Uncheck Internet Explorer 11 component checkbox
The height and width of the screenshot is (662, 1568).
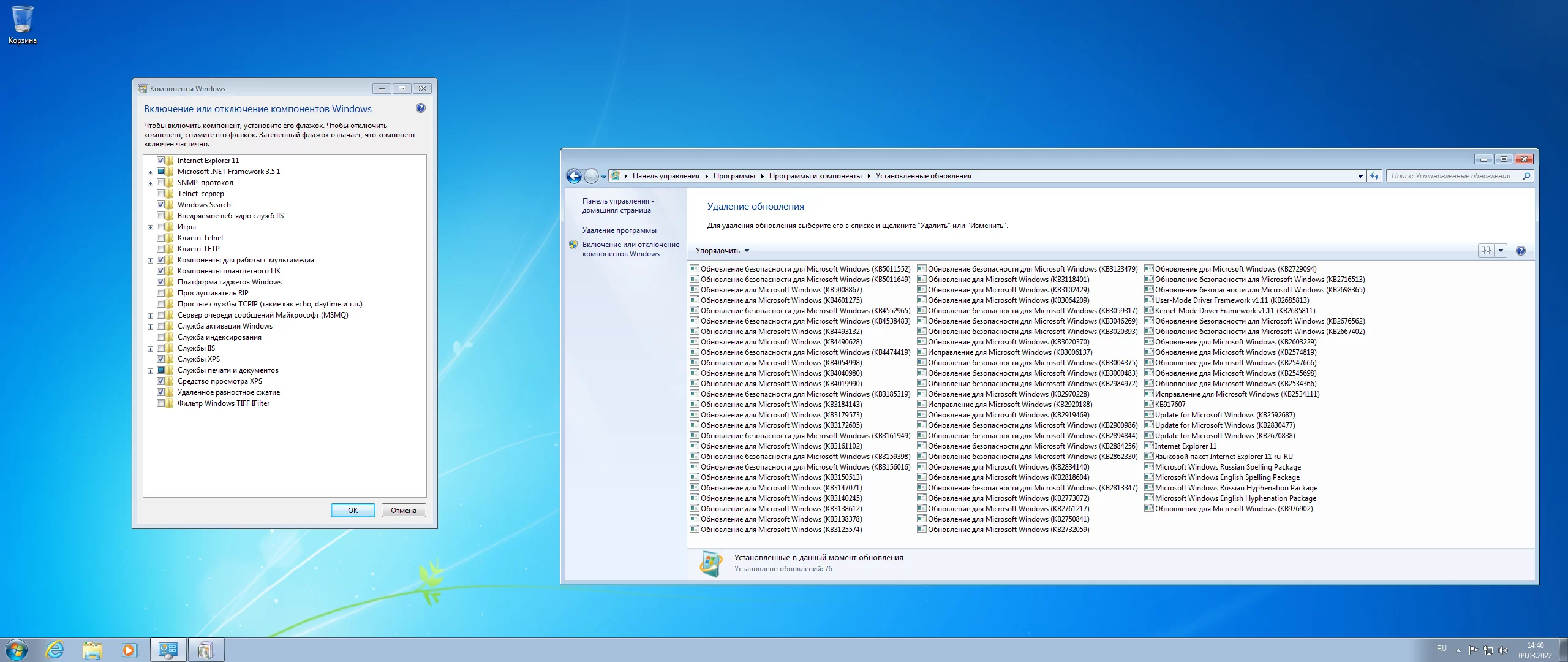click(x=161, y=161)
